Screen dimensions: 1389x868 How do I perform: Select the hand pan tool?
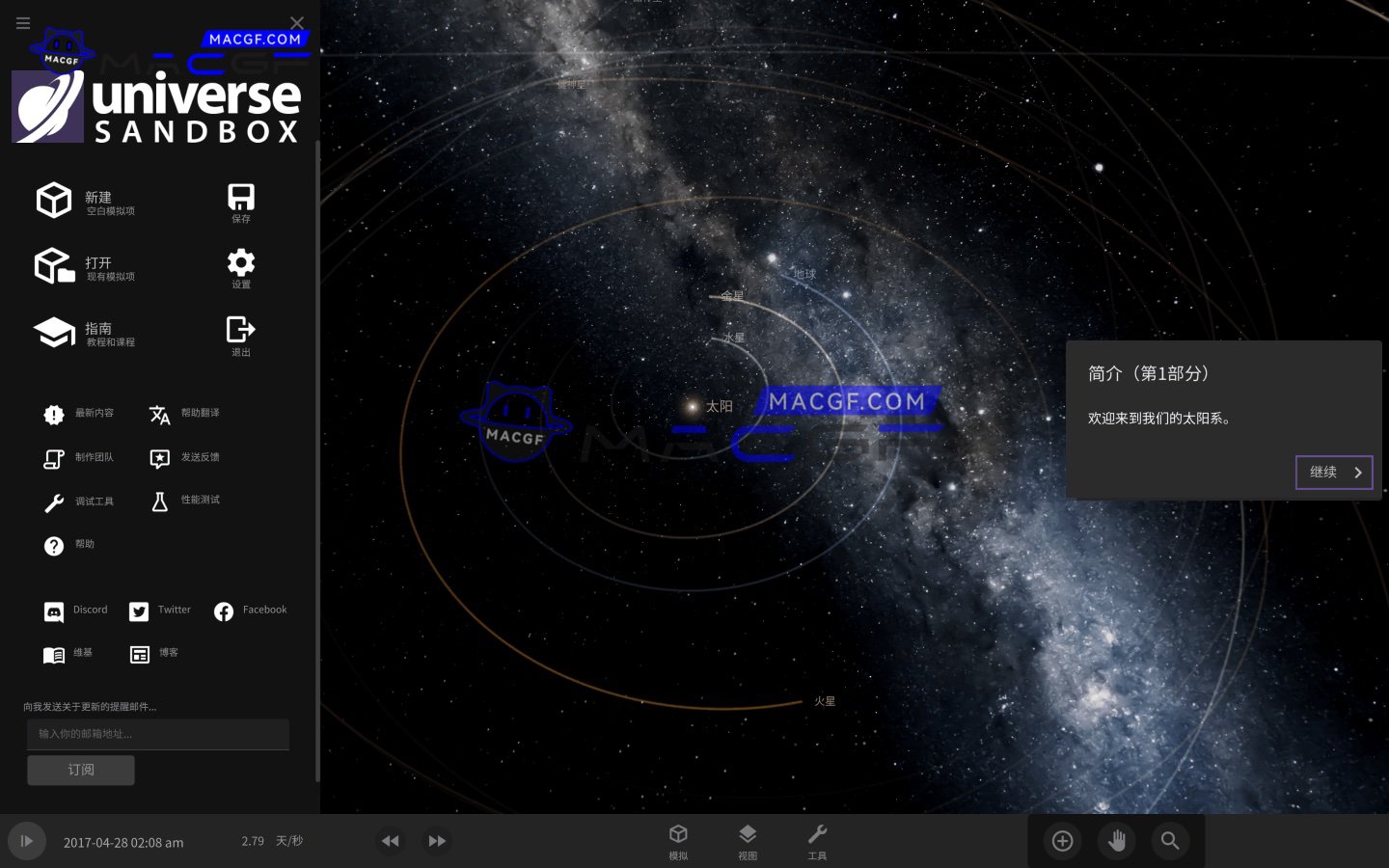click(1117, 841)
